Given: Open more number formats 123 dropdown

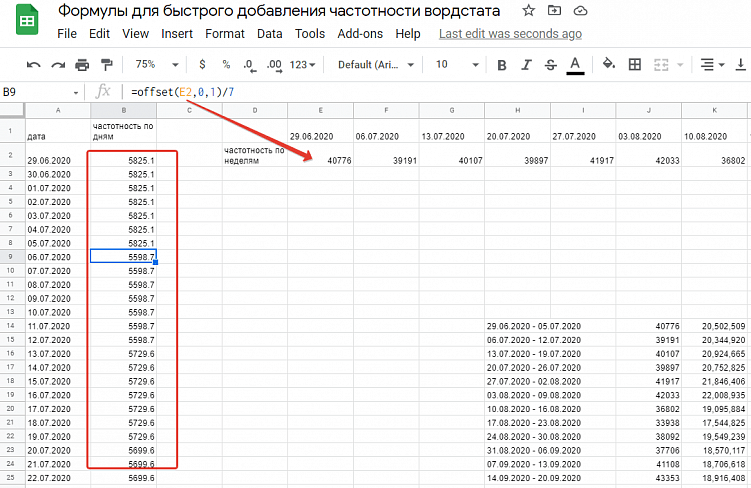Looking at the screenshot, I should click(302, 65).
